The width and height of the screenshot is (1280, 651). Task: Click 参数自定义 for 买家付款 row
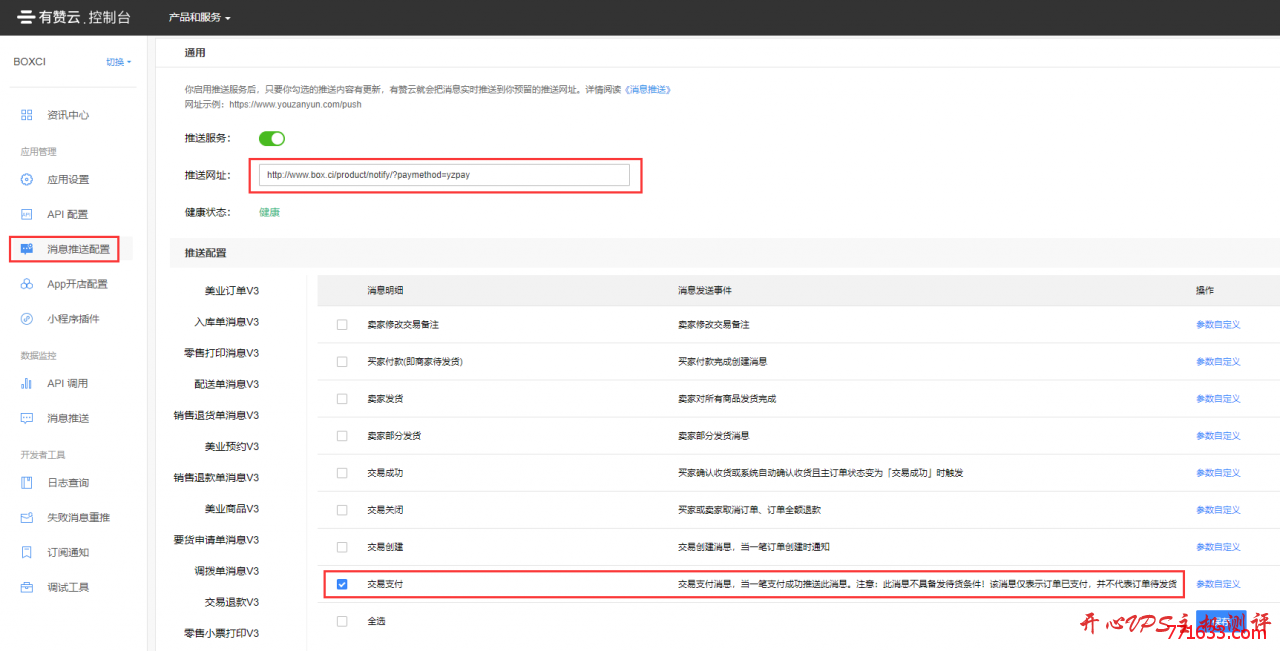tap(1218, 362)
